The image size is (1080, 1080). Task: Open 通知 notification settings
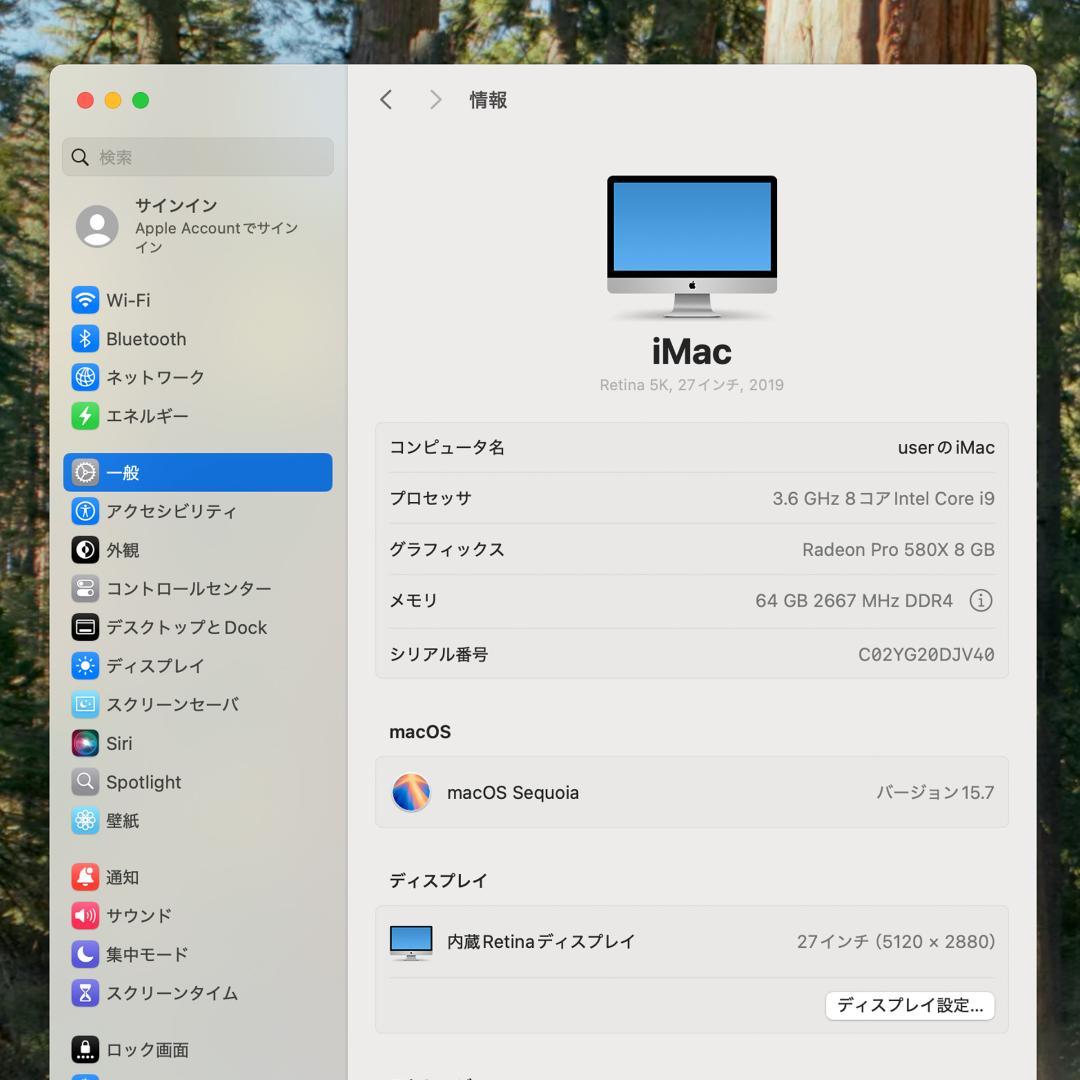coord(85,877)
